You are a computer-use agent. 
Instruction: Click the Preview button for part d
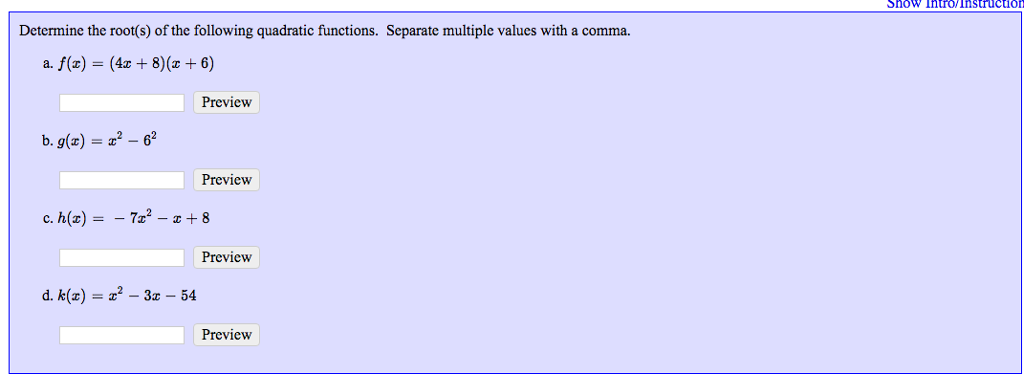(227, 334)
